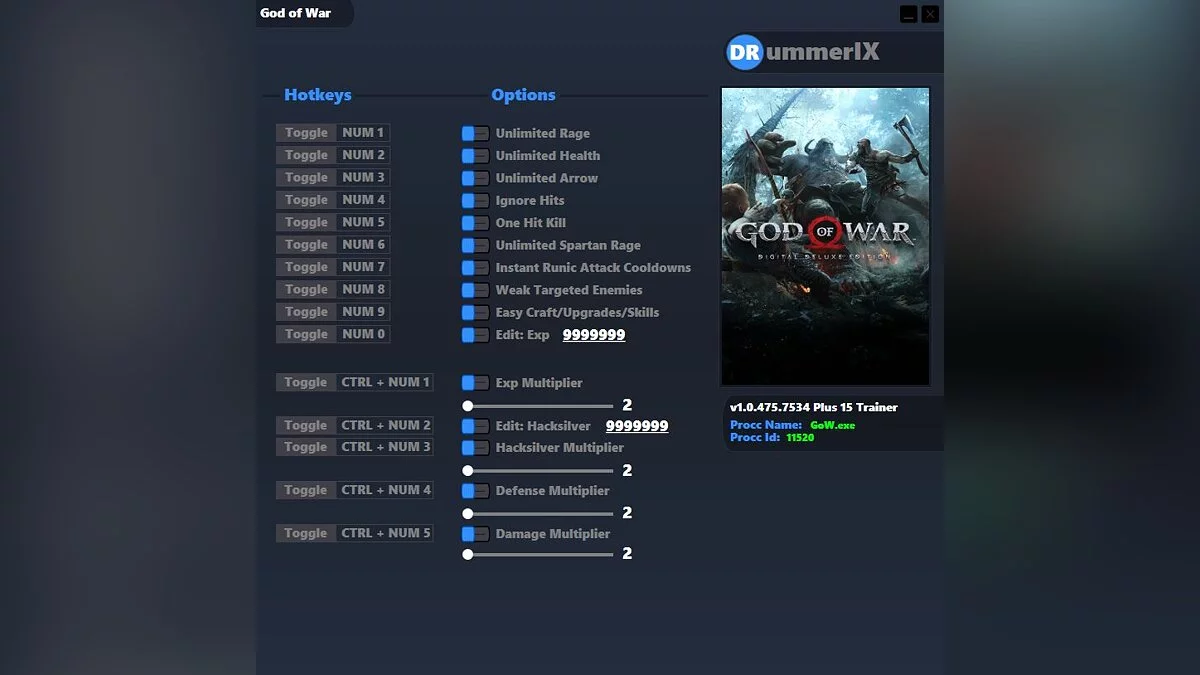Click the Exp Multiplier slider handle
This screenshot has width=1200, height=675.
coord(467,406)
